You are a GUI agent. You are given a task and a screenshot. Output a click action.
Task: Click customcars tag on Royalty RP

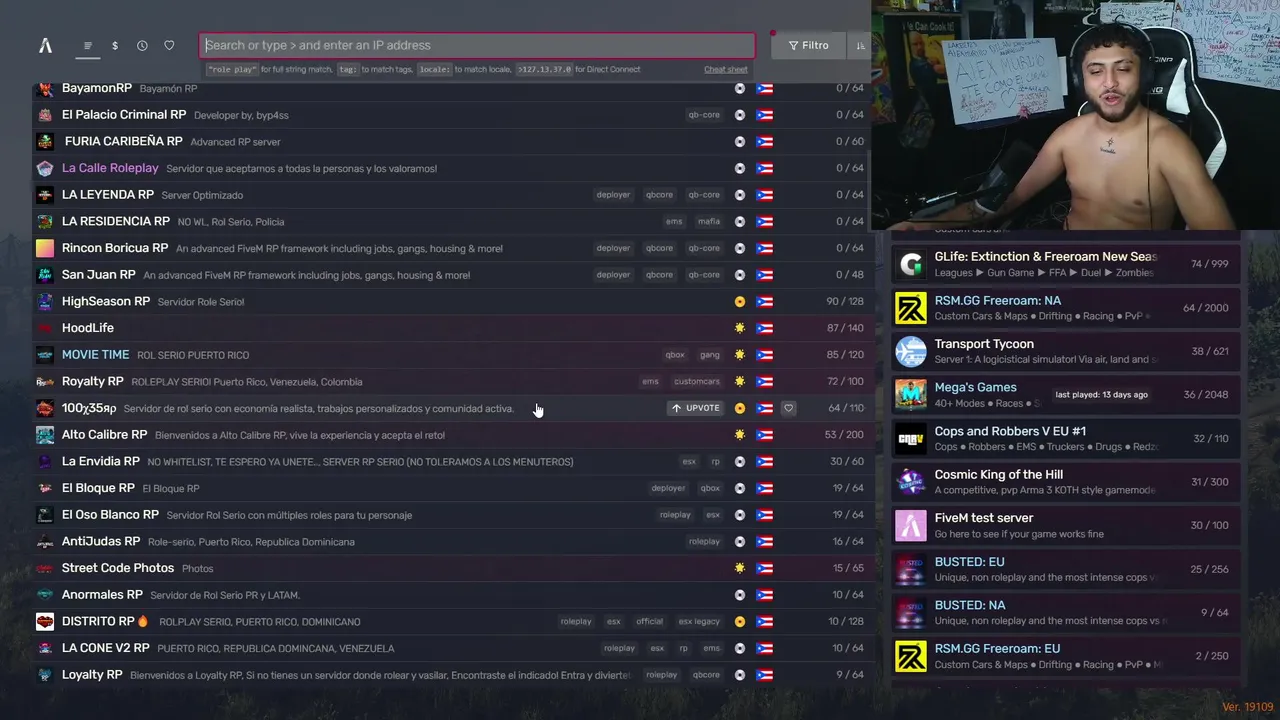[x=697, y=381]
